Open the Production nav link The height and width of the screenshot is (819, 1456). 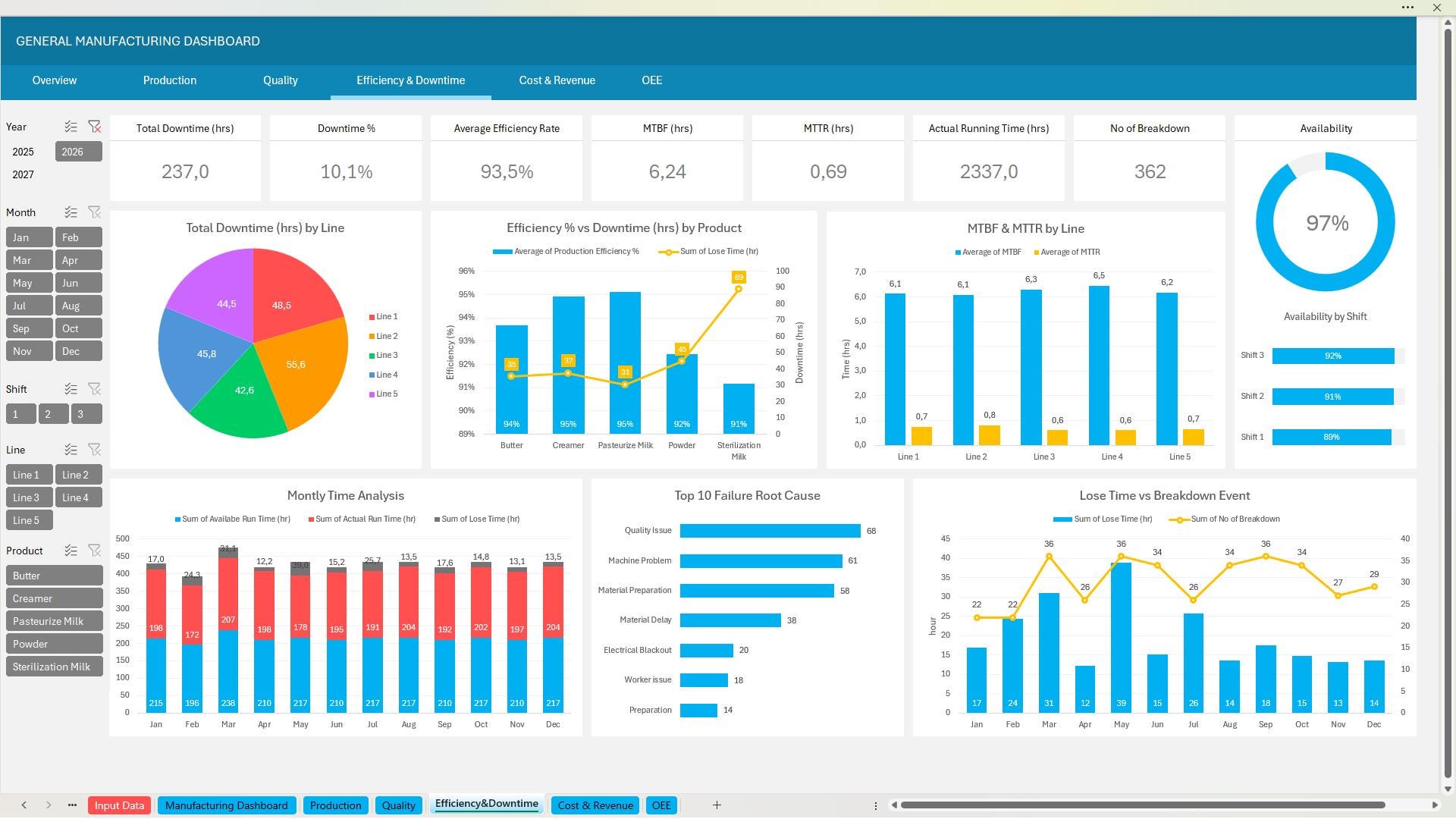[x=170, y=80]
